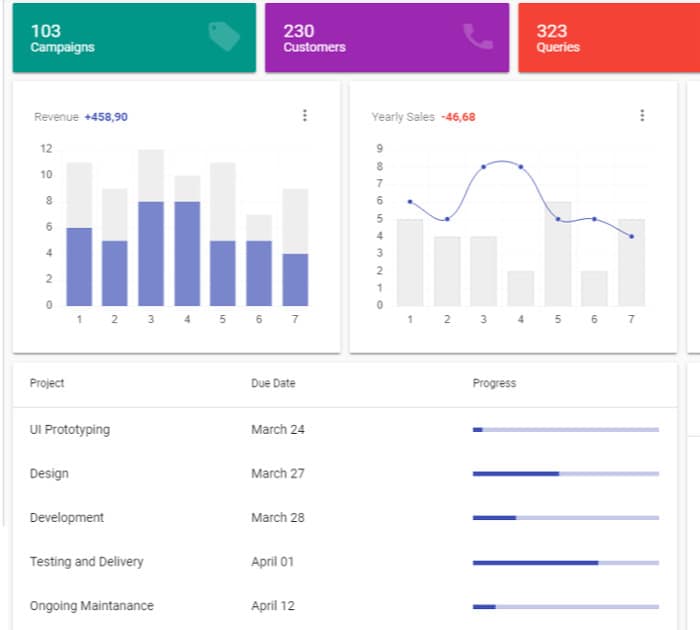Click the Design progress bar
Image resolution: width=700 pixels, height=630 pixels.
(565, 474)
